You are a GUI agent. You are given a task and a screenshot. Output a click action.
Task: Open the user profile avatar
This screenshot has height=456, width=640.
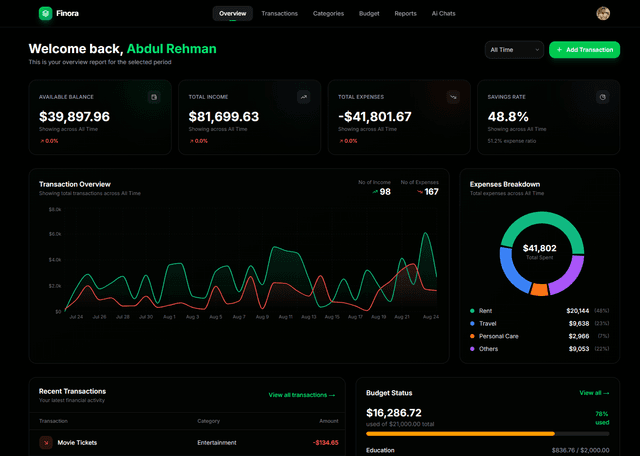603,13
